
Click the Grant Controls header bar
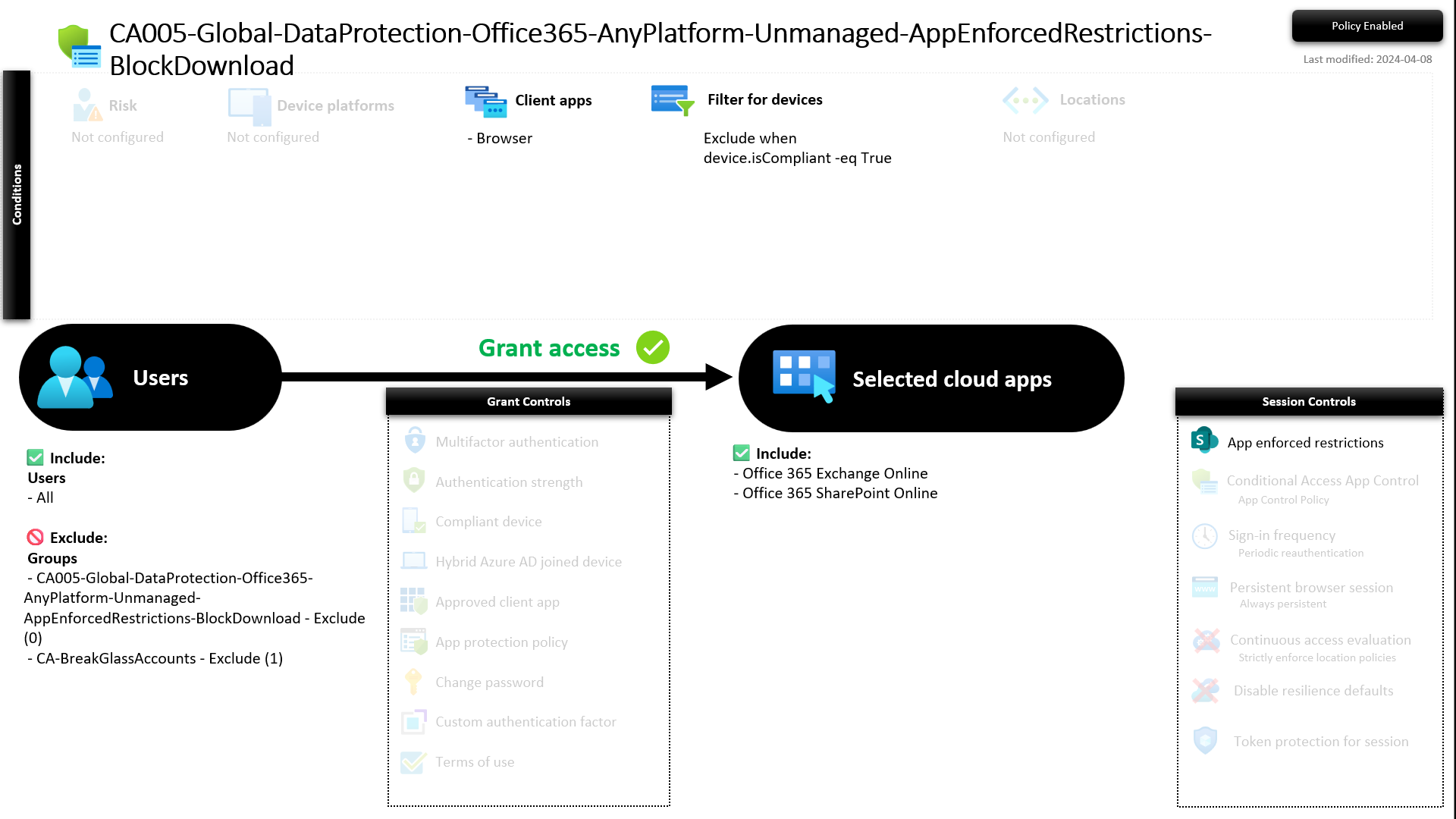pyautogui.click(x=529, y=402)
